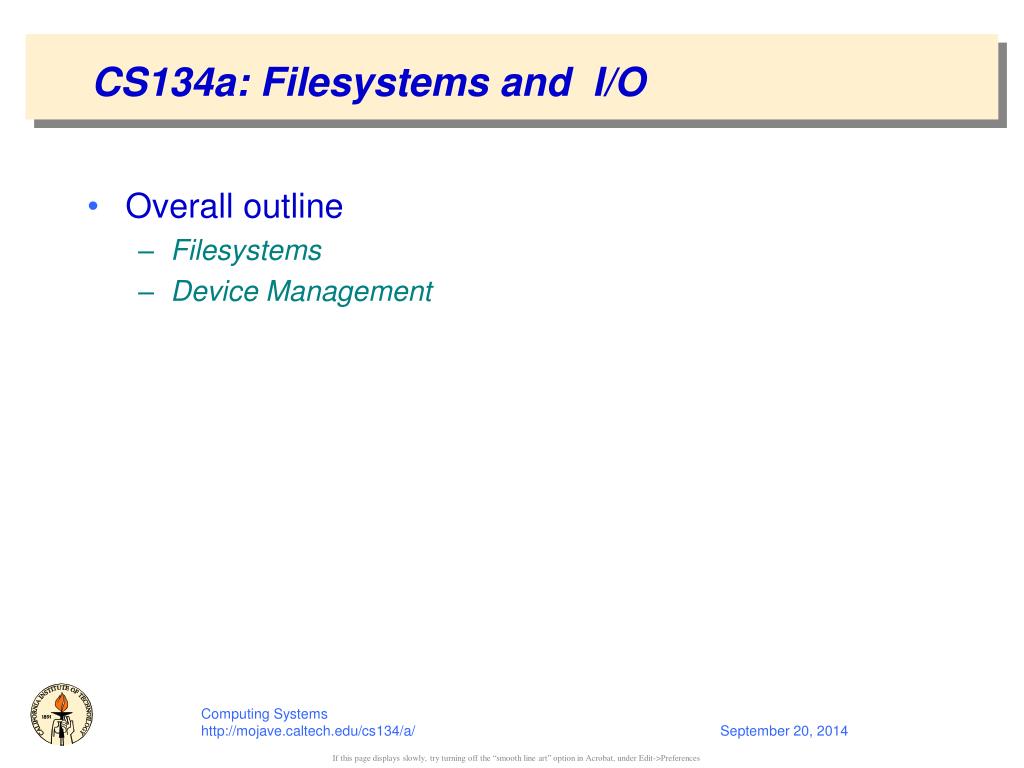Image resolution: width=1024 pixels, height=768 pixels.
Task: Open the mojave.caltech.edu/cs134/a/ link
Action: pos(308,731)
